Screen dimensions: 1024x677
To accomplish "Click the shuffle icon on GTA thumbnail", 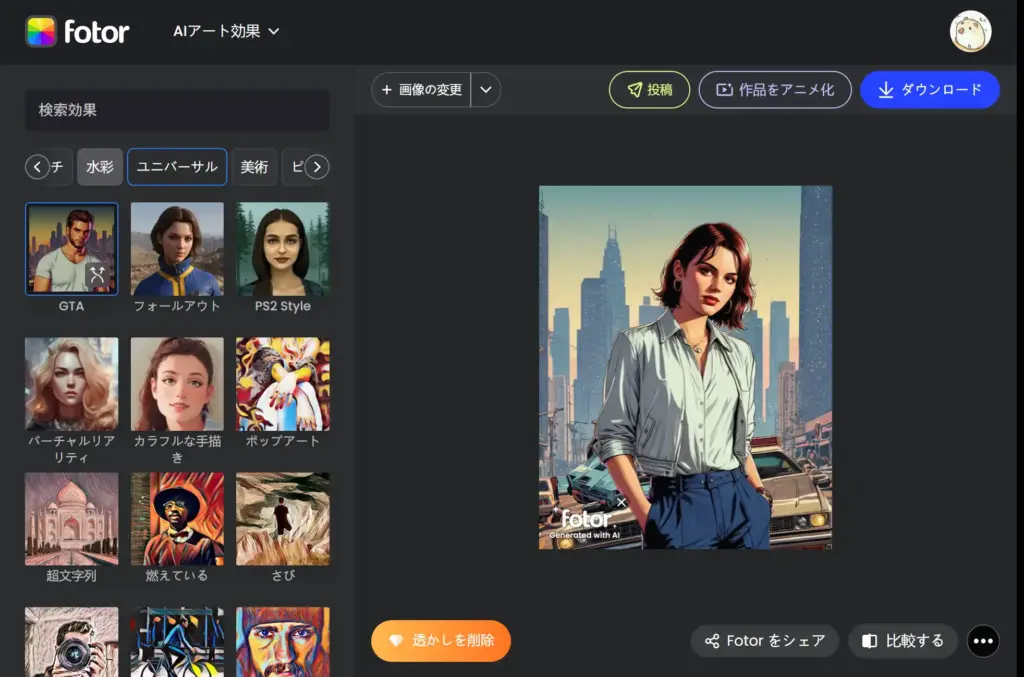I will pos(97,274).
